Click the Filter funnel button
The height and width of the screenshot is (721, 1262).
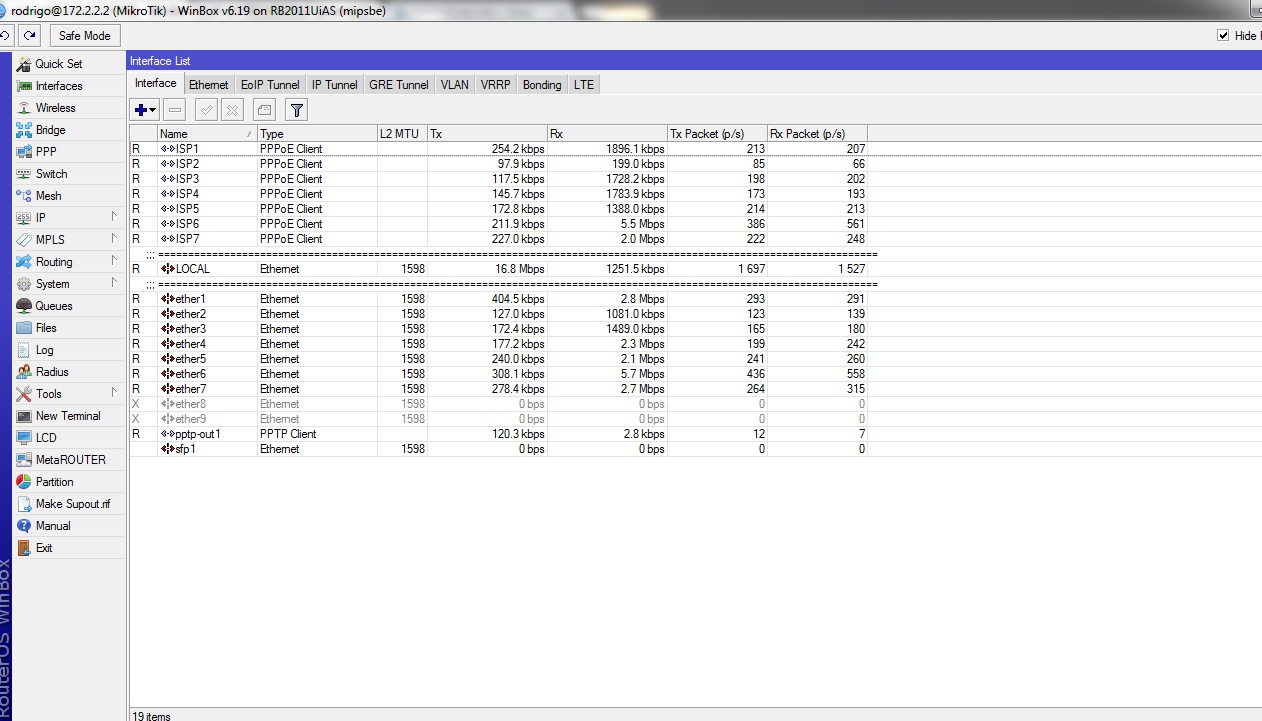click(x=296, y=110)
